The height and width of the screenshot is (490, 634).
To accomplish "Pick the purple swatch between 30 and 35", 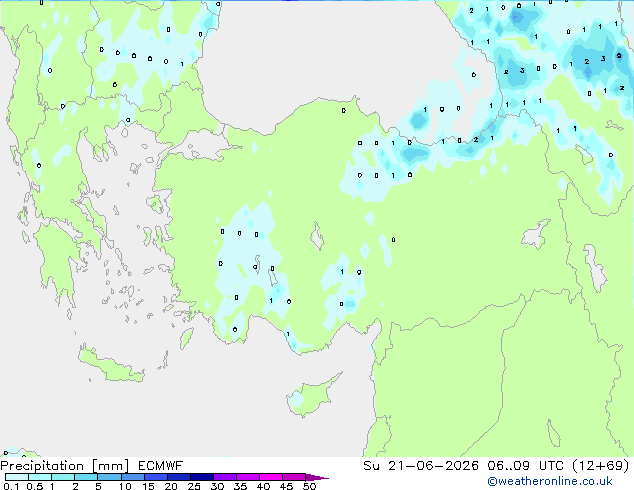I will [225, 477].
